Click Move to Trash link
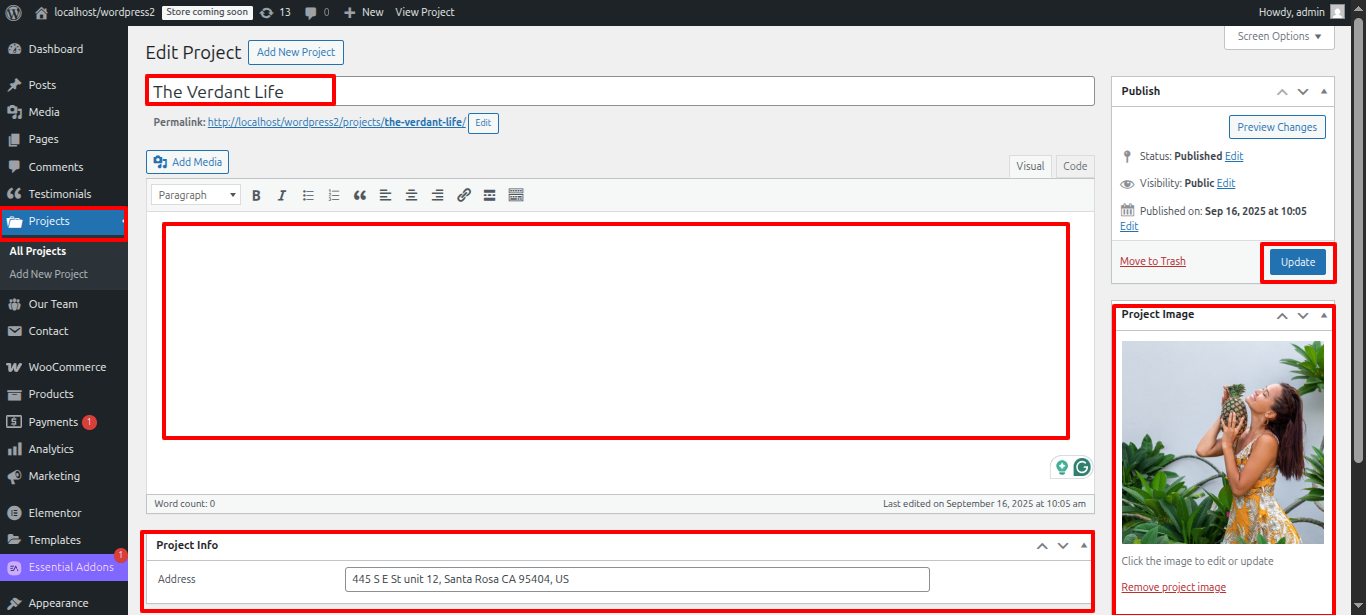 (1152, 262)
